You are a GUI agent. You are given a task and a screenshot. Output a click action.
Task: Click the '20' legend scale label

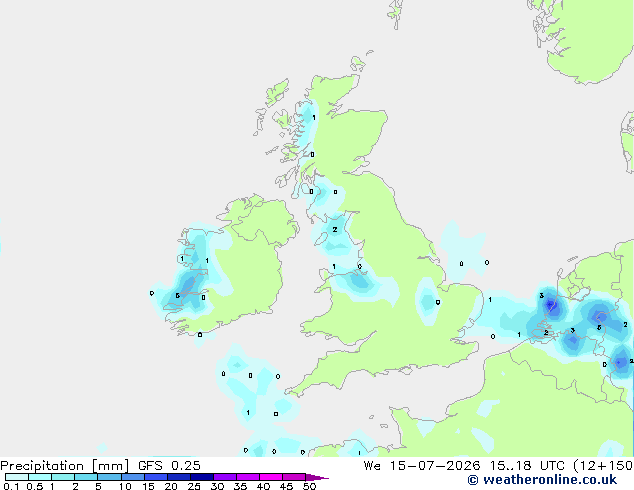pos(171,486)
